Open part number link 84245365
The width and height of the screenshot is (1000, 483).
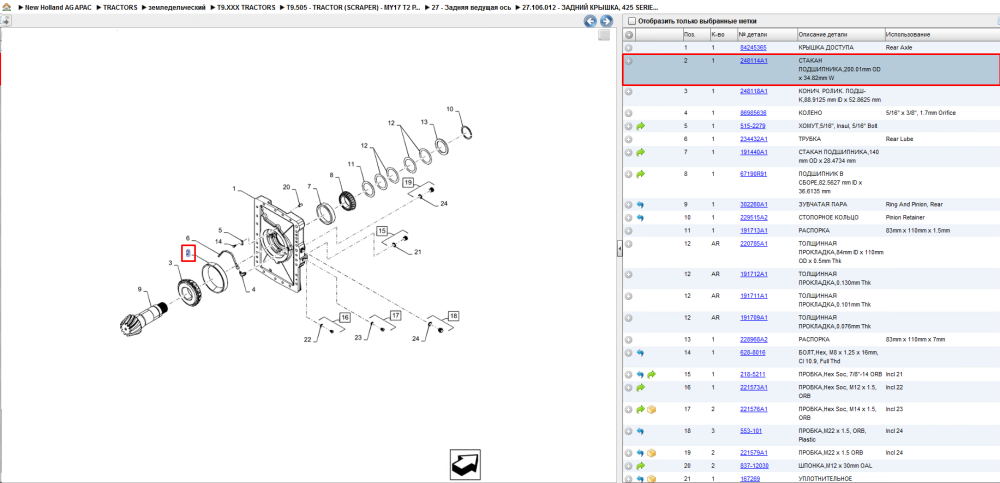[753, 48]
